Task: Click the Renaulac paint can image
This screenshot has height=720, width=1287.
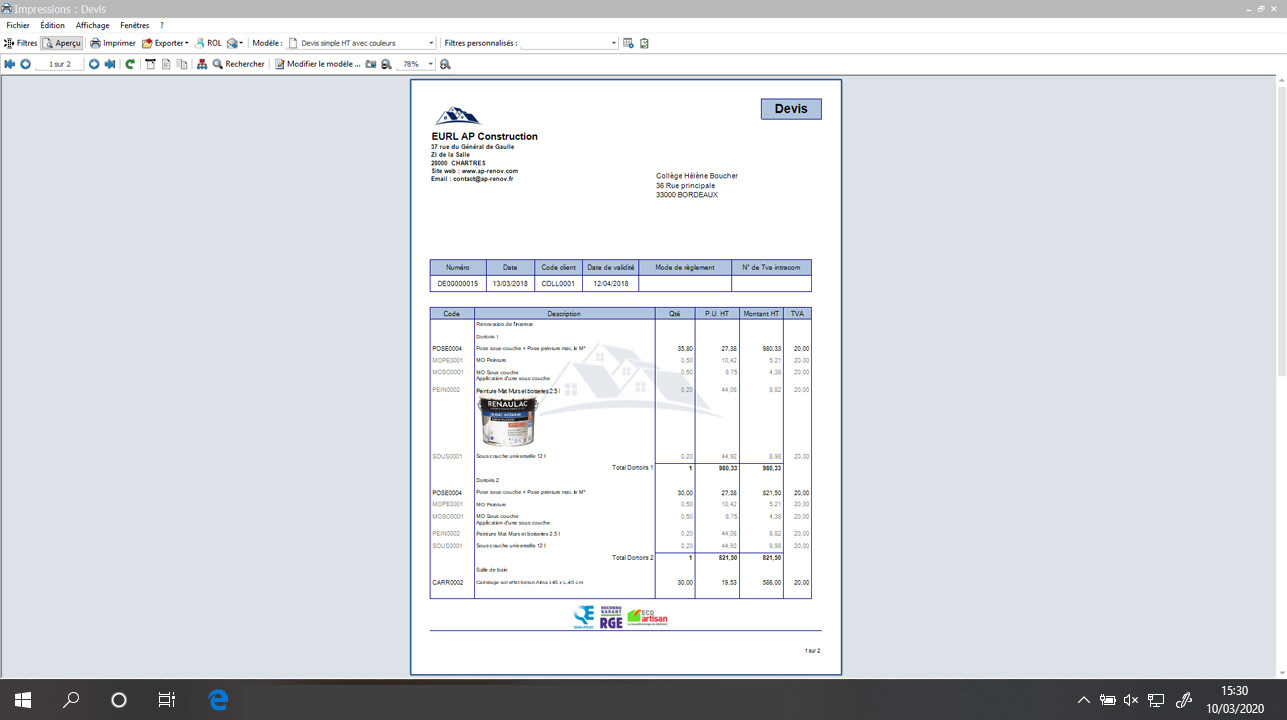Action: [508, 421]
